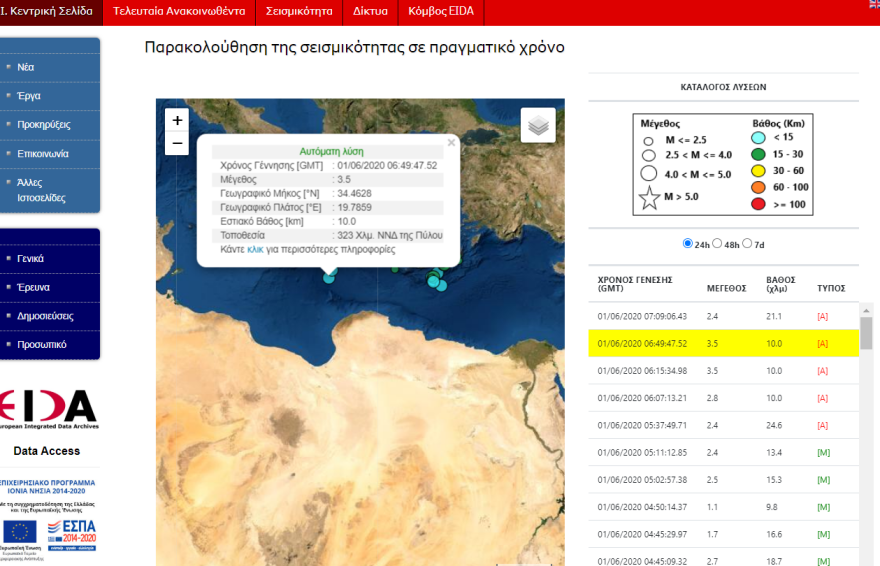Click the κλικ link in popup
The height and width of the screenshot is (566, 880).
pos(255,250)
